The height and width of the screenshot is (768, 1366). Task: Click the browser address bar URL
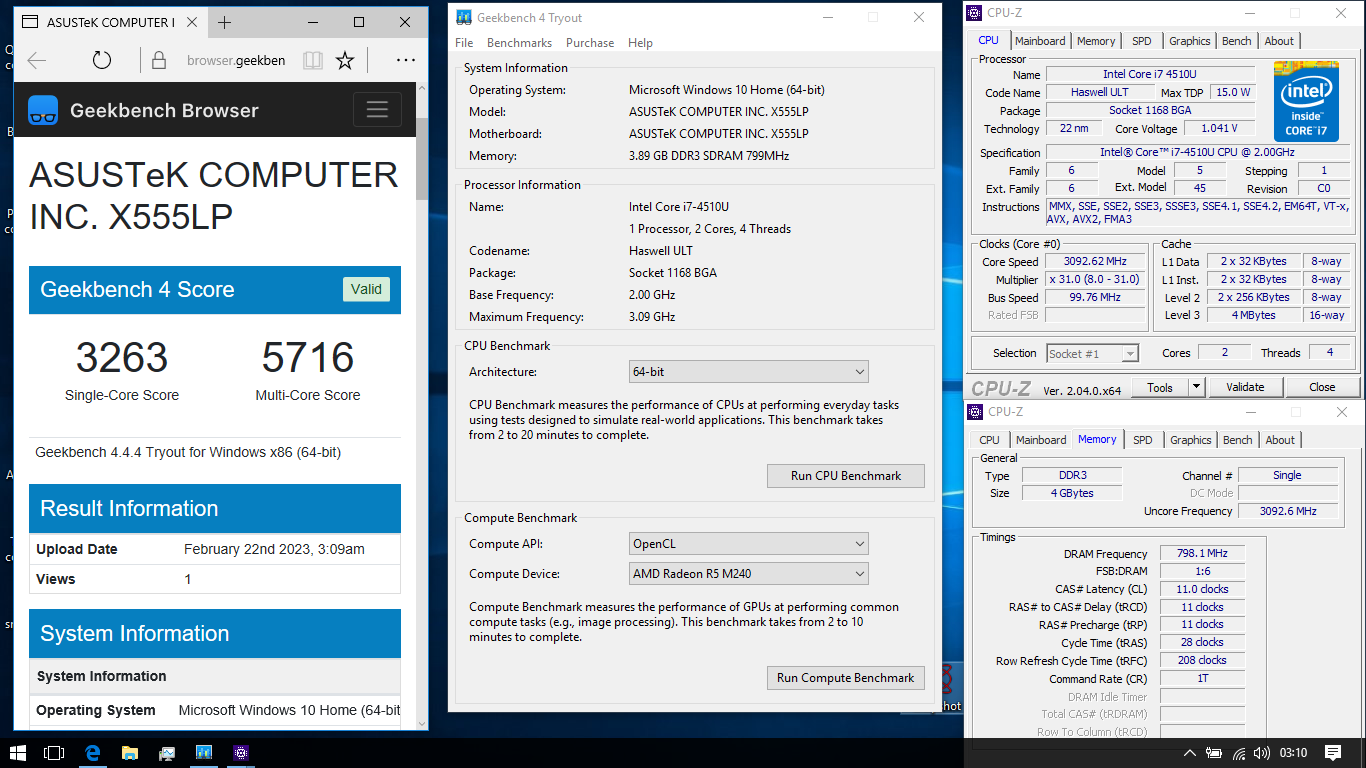(236, 60)
